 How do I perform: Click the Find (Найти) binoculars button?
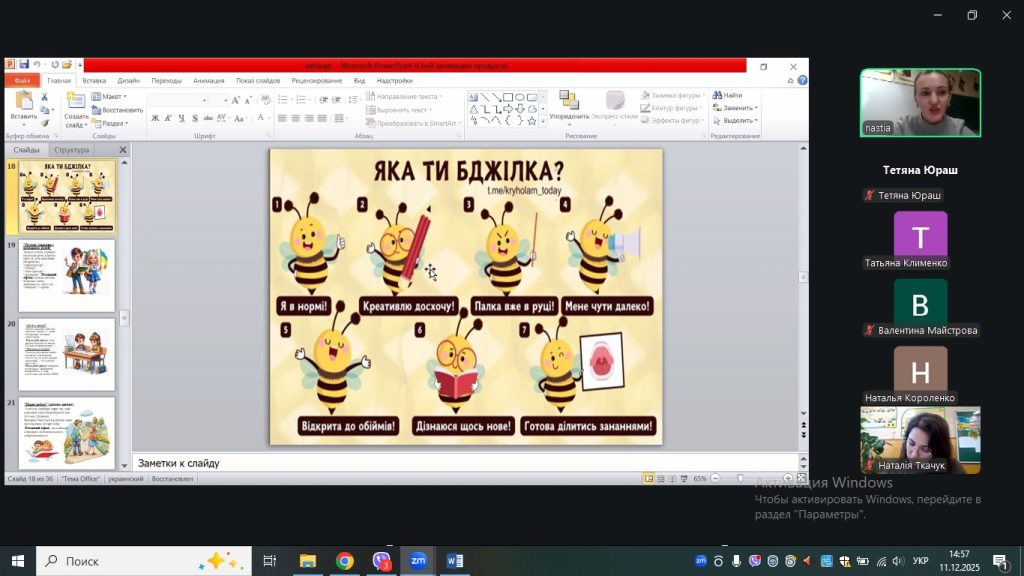point(728,96)
